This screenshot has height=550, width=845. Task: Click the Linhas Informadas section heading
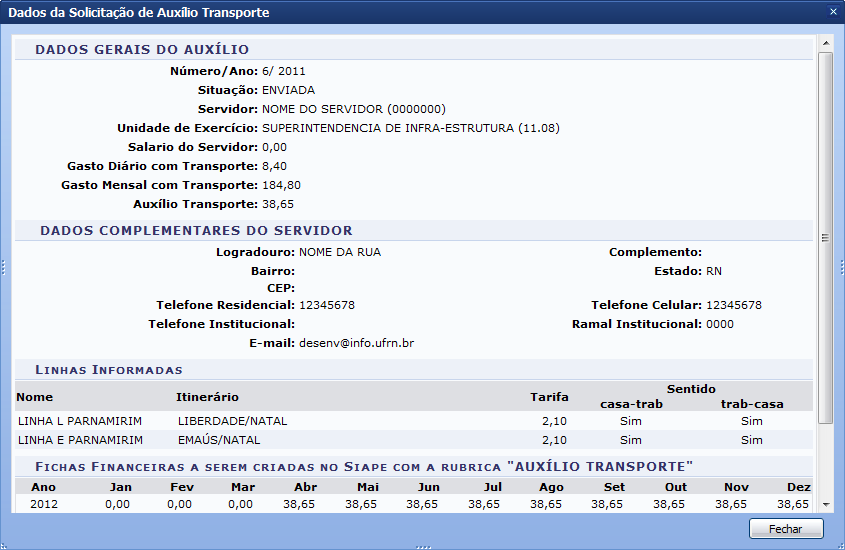click(109, 369)
